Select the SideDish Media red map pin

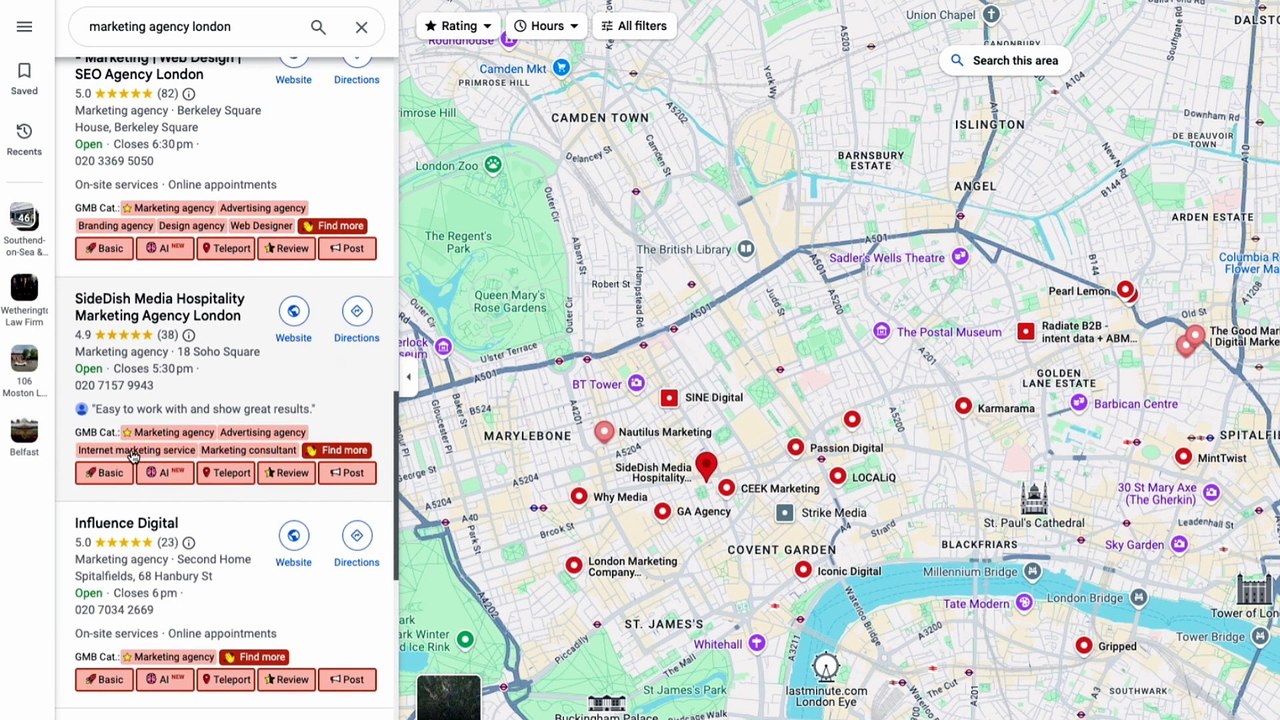706,465
